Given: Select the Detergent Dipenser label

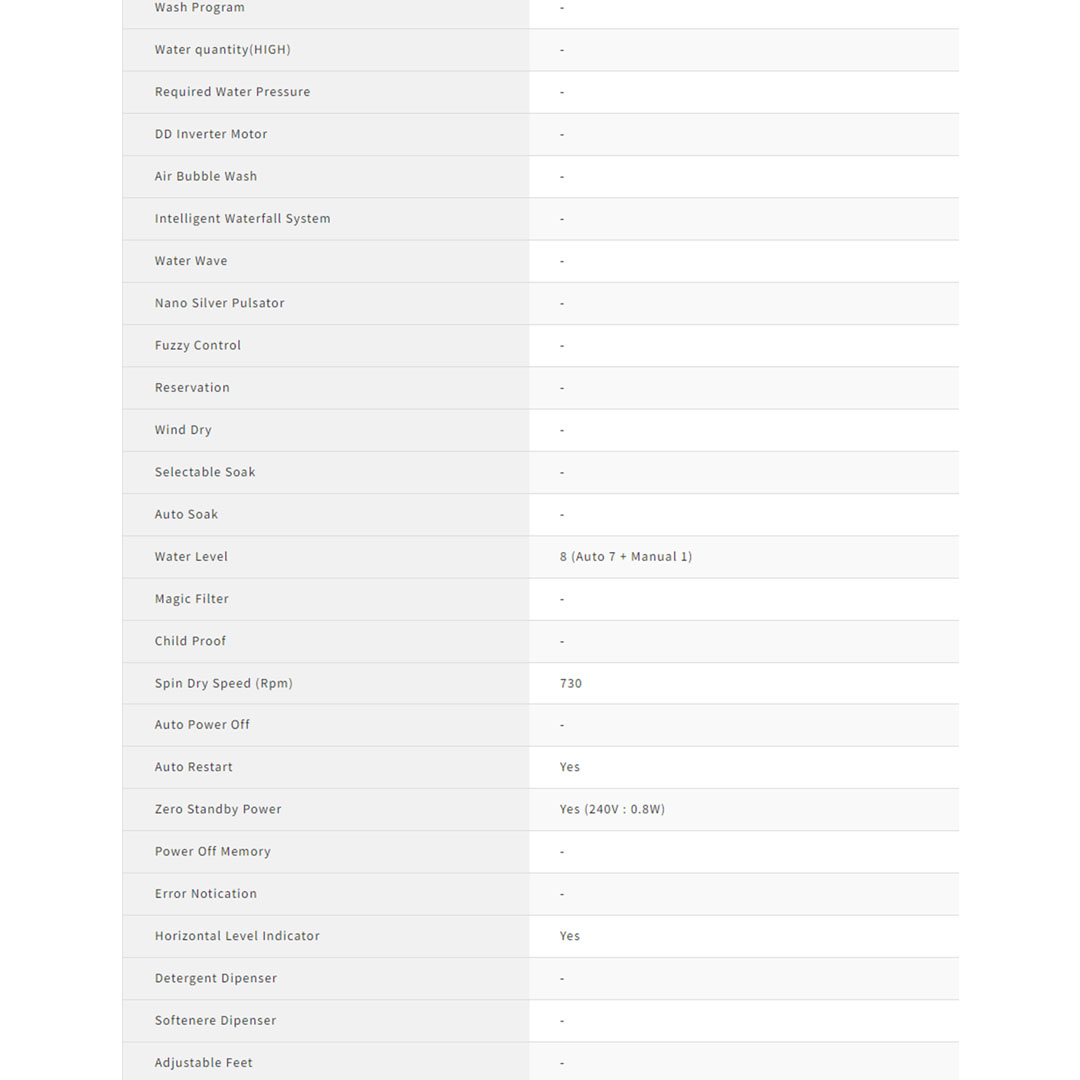Looking at the screenshot, I should tap(216, 979).
